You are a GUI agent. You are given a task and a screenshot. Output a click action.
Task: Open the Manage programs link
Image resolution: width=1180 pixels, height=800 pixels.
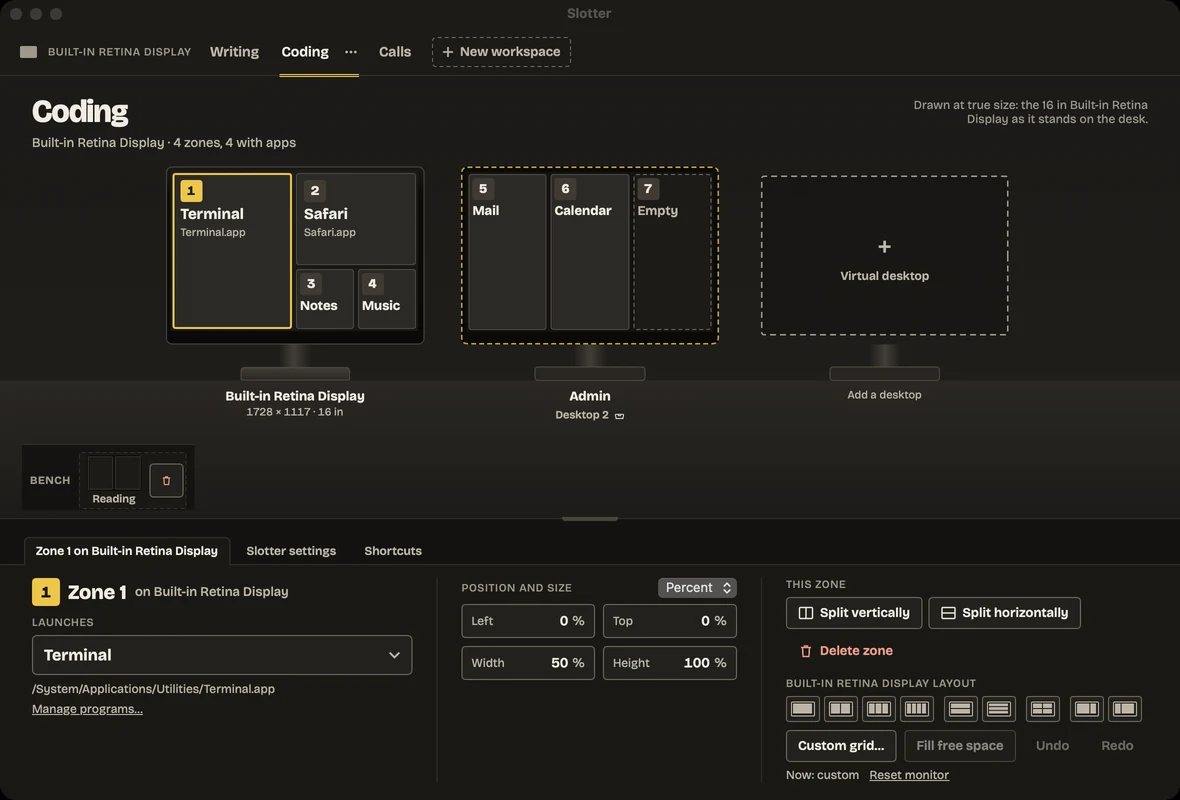pyautogui.click(x=87, y=709)
